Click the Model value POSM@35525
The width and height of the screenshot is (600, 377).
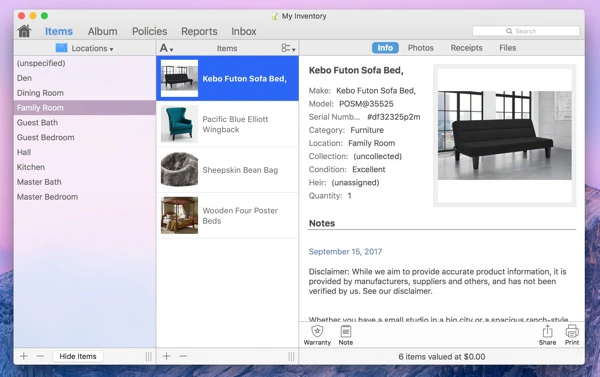pos(366,104)
